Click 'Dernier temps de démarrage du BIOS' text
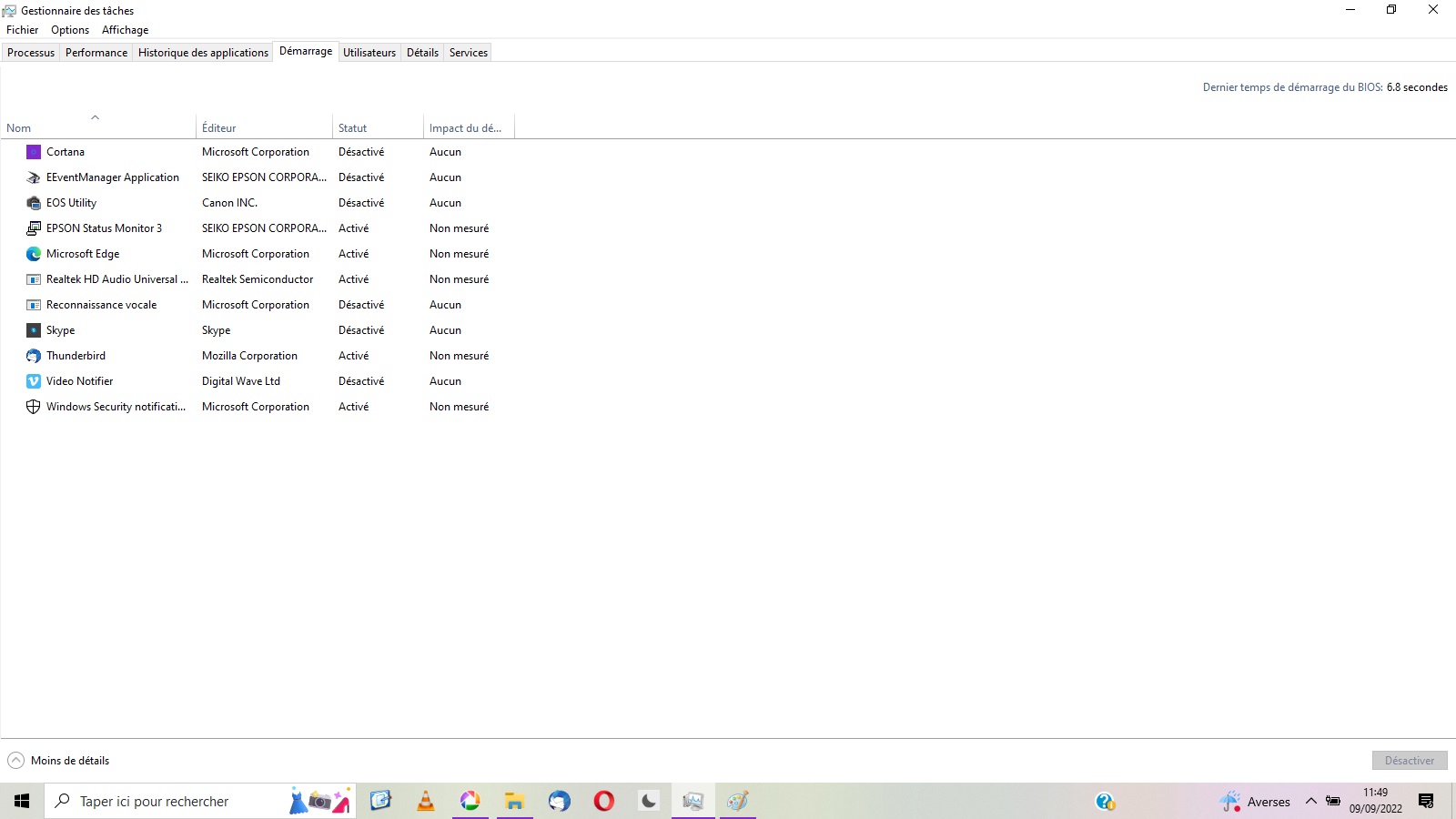 pyautogui.click(x=1293, y=87)
